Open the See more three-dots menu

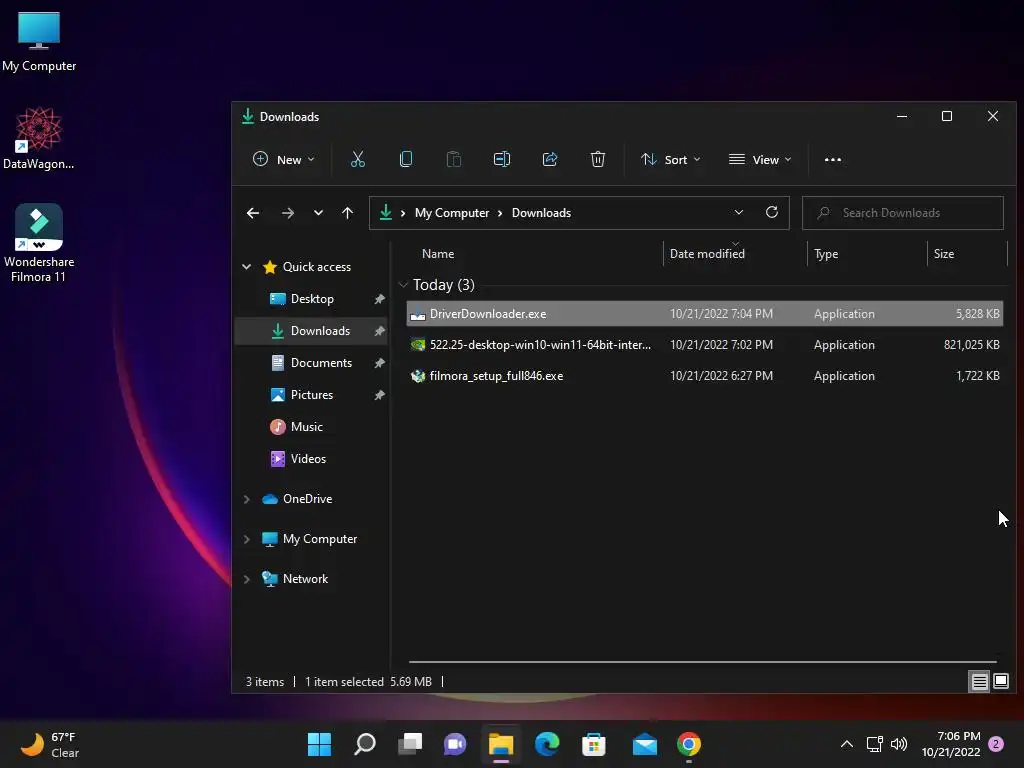click(833, 159)
